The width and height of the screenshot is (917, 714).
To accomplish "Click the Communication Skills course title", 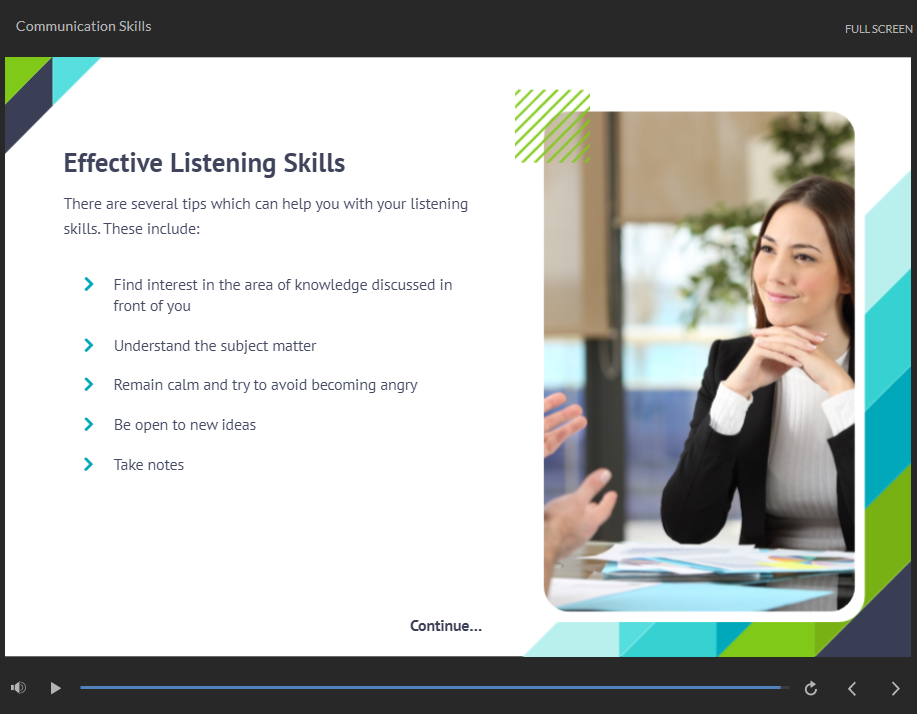I will pos(84,26).
